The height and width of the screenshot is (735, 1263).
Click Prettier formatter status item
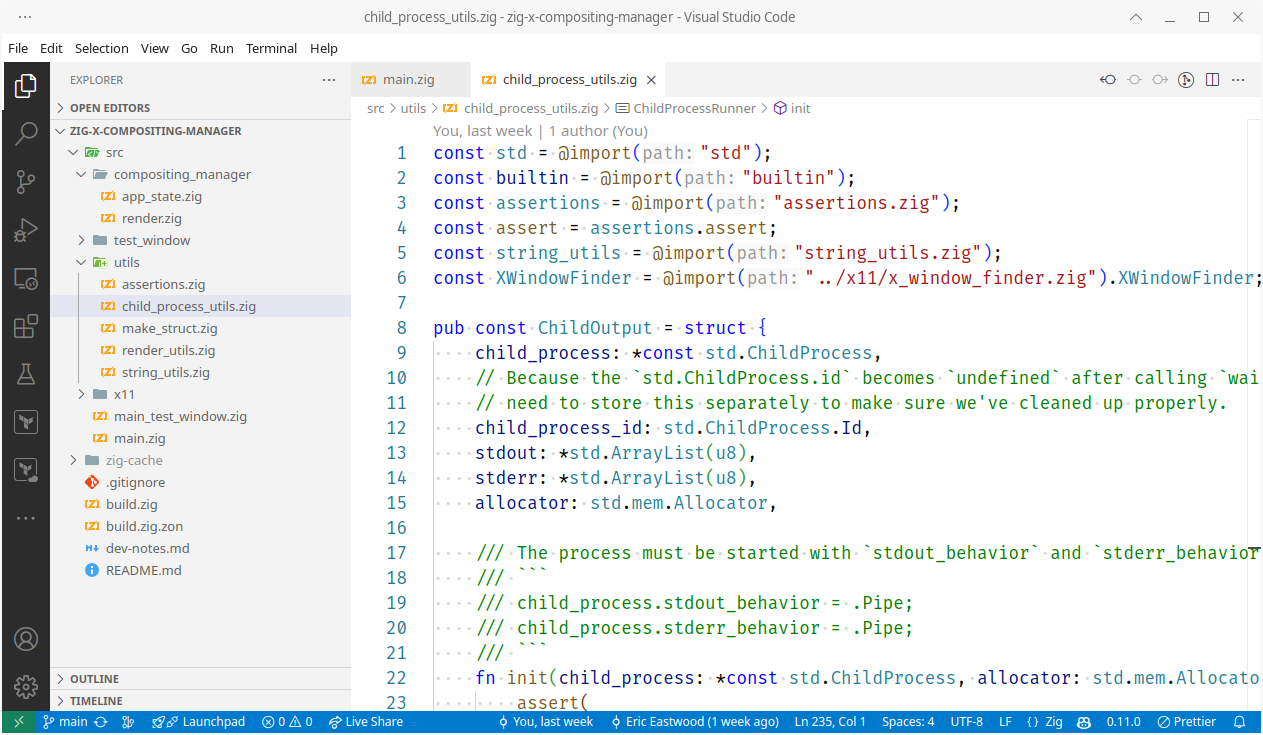(1187, 722)
